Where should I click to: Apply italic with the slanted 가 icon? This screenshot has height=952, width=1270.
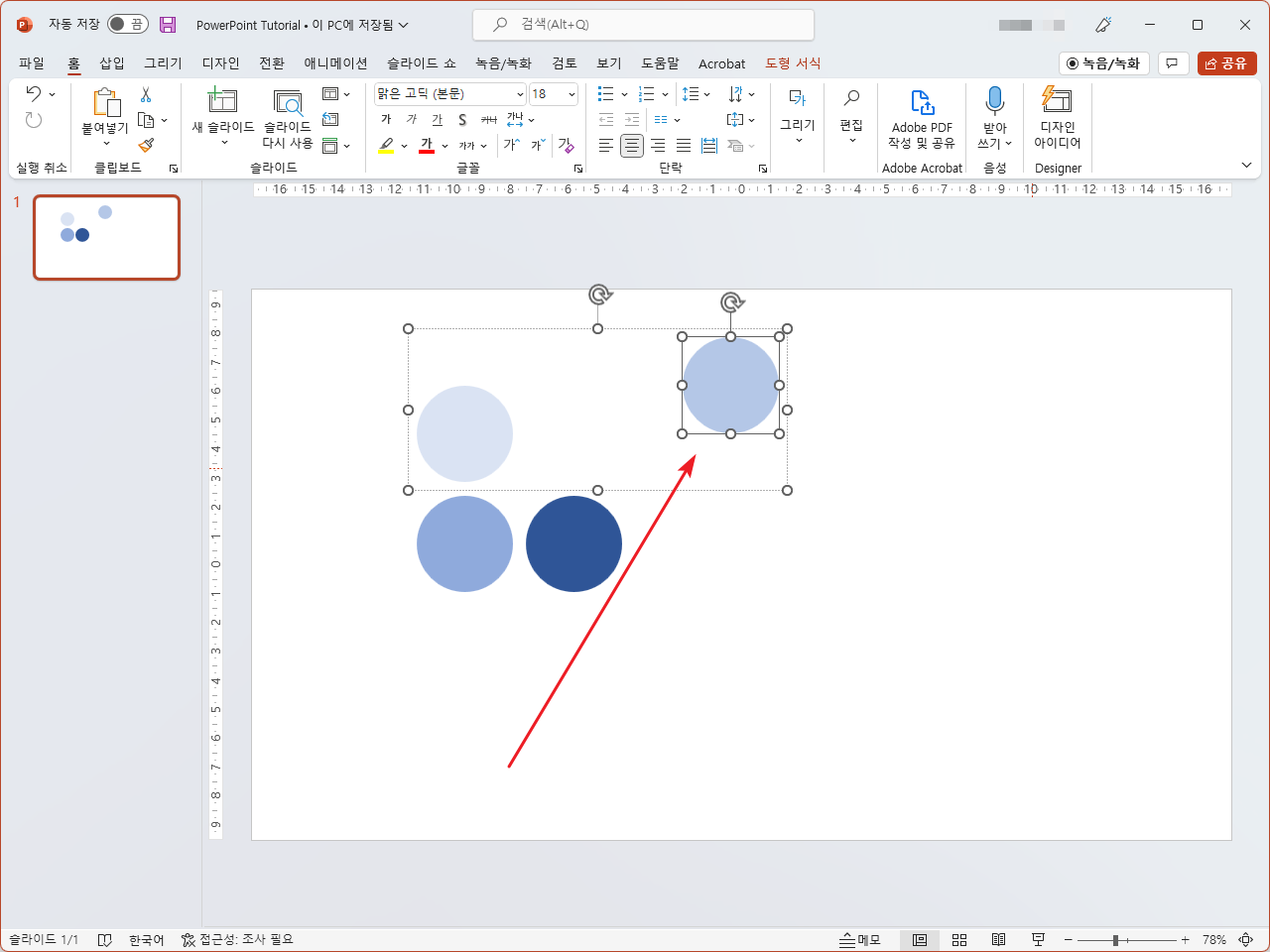click(x=412, y=120)
